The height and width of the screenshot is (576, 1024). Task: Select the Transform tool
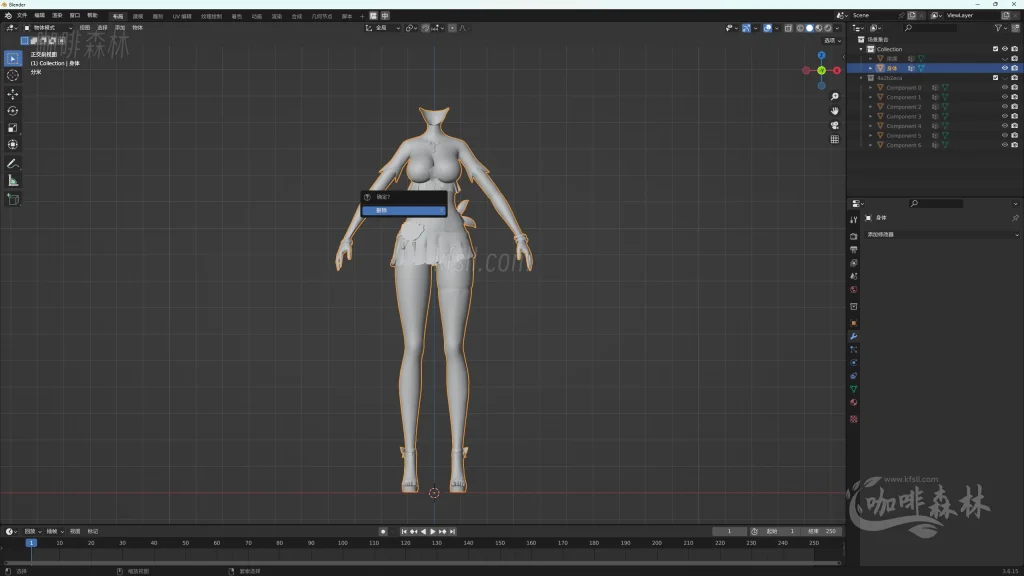click(12, 145)
